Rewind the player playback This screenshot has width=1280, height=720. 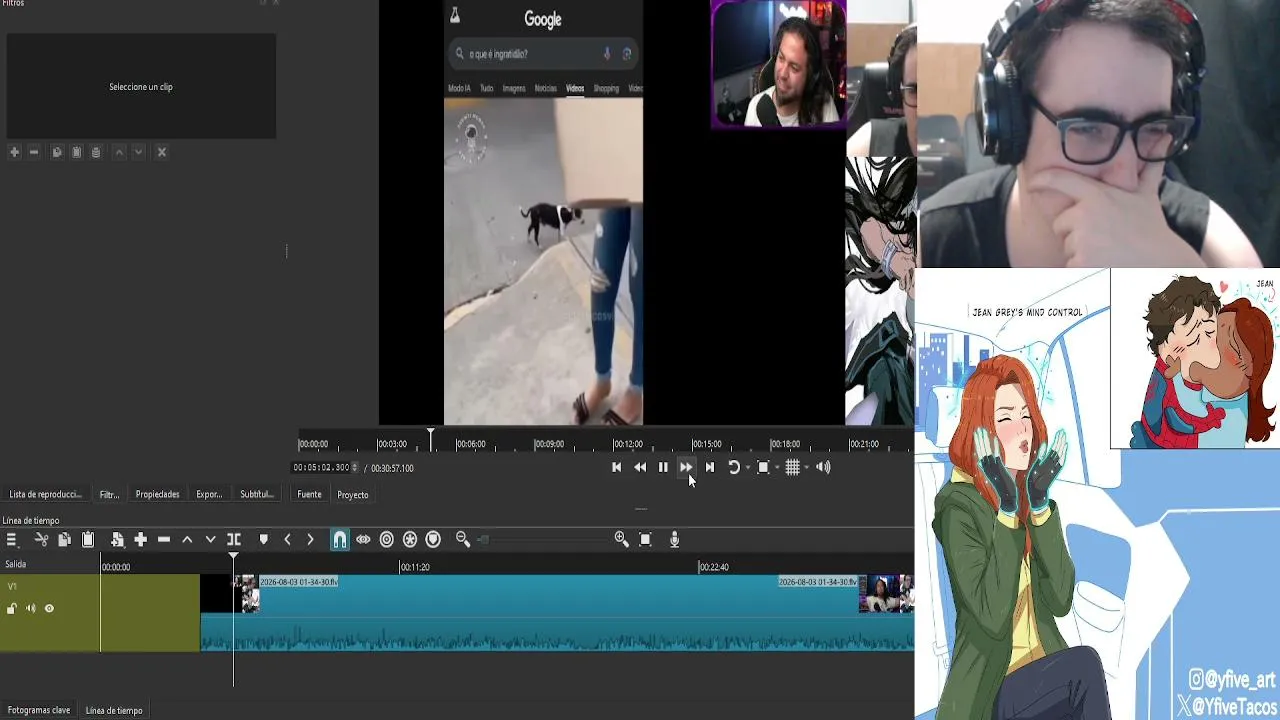[640, 467]
